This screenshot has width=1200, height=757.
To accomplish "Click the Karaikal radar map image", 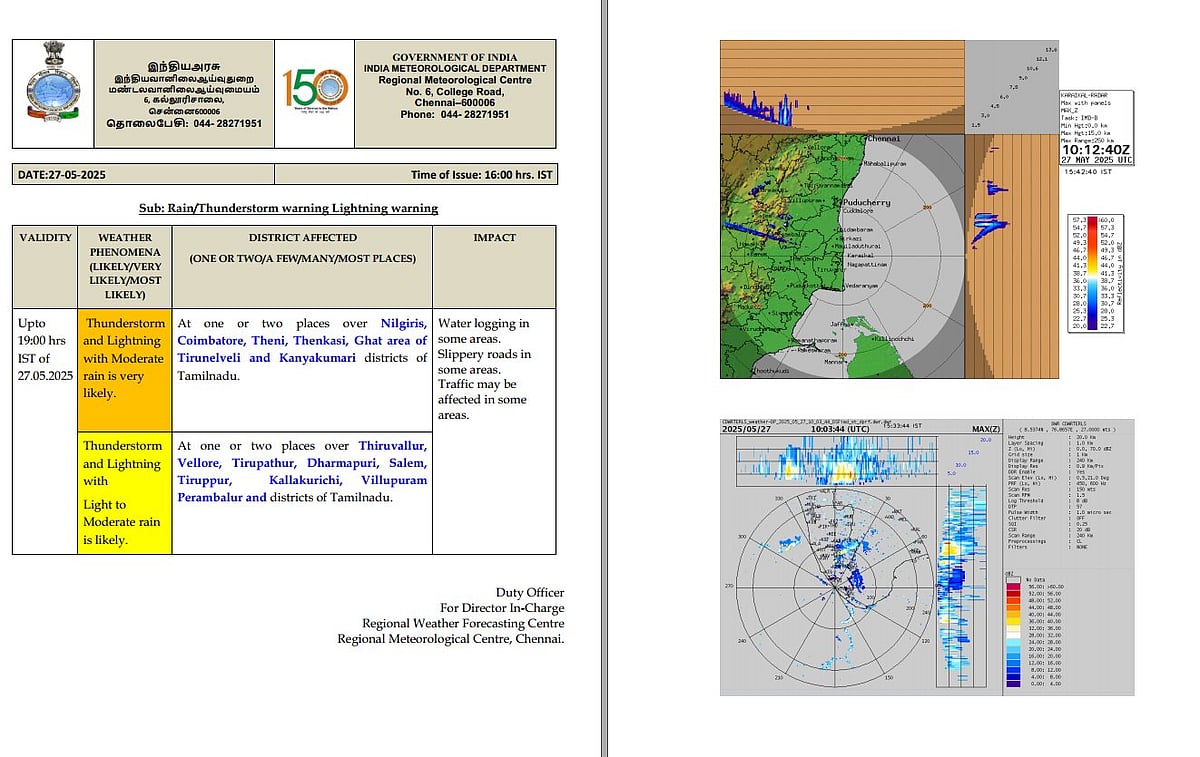I will click(x=842, y=255).
